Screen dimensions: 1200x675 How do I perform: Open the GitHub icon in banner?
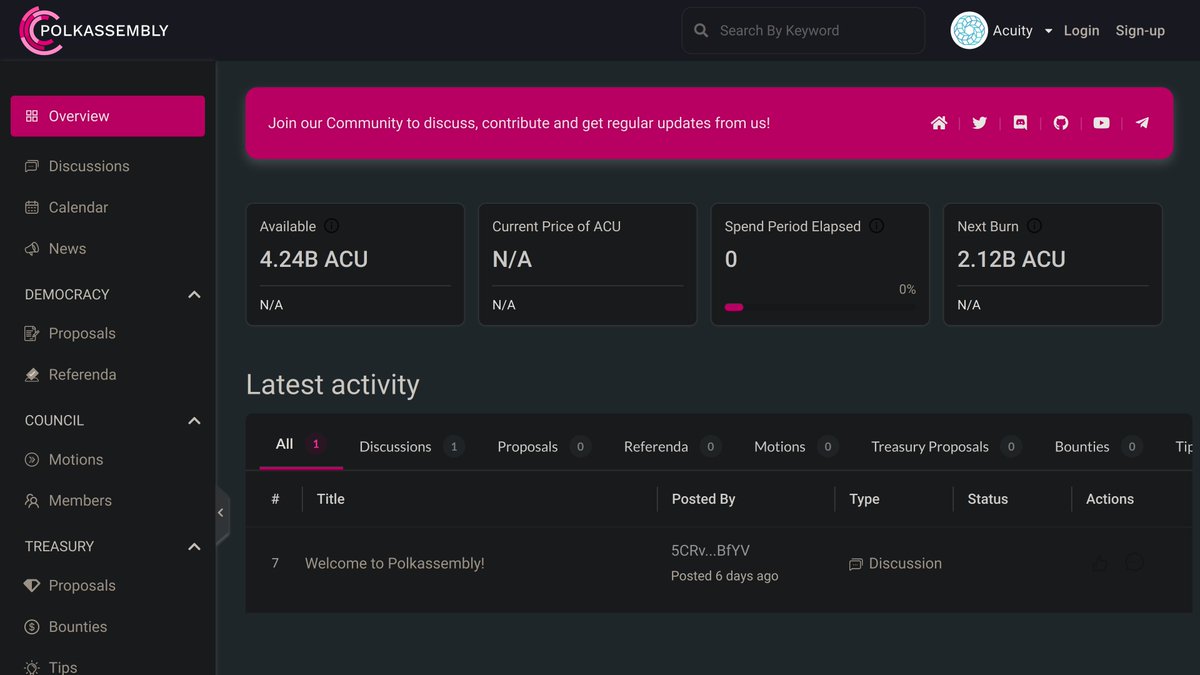pos(1061,123)
